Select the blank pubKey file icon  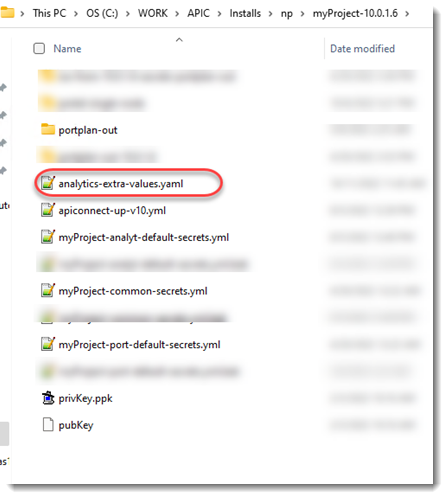click(48, 425)
